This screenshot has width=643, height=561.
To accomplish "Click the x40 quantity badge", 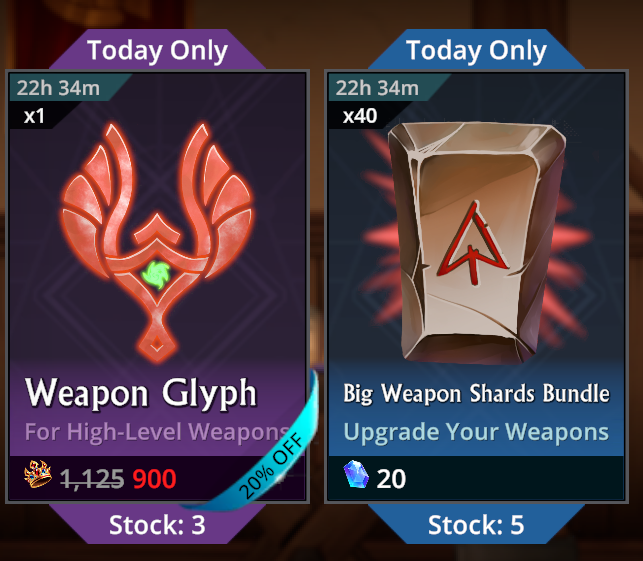I will tap(360, 116).
